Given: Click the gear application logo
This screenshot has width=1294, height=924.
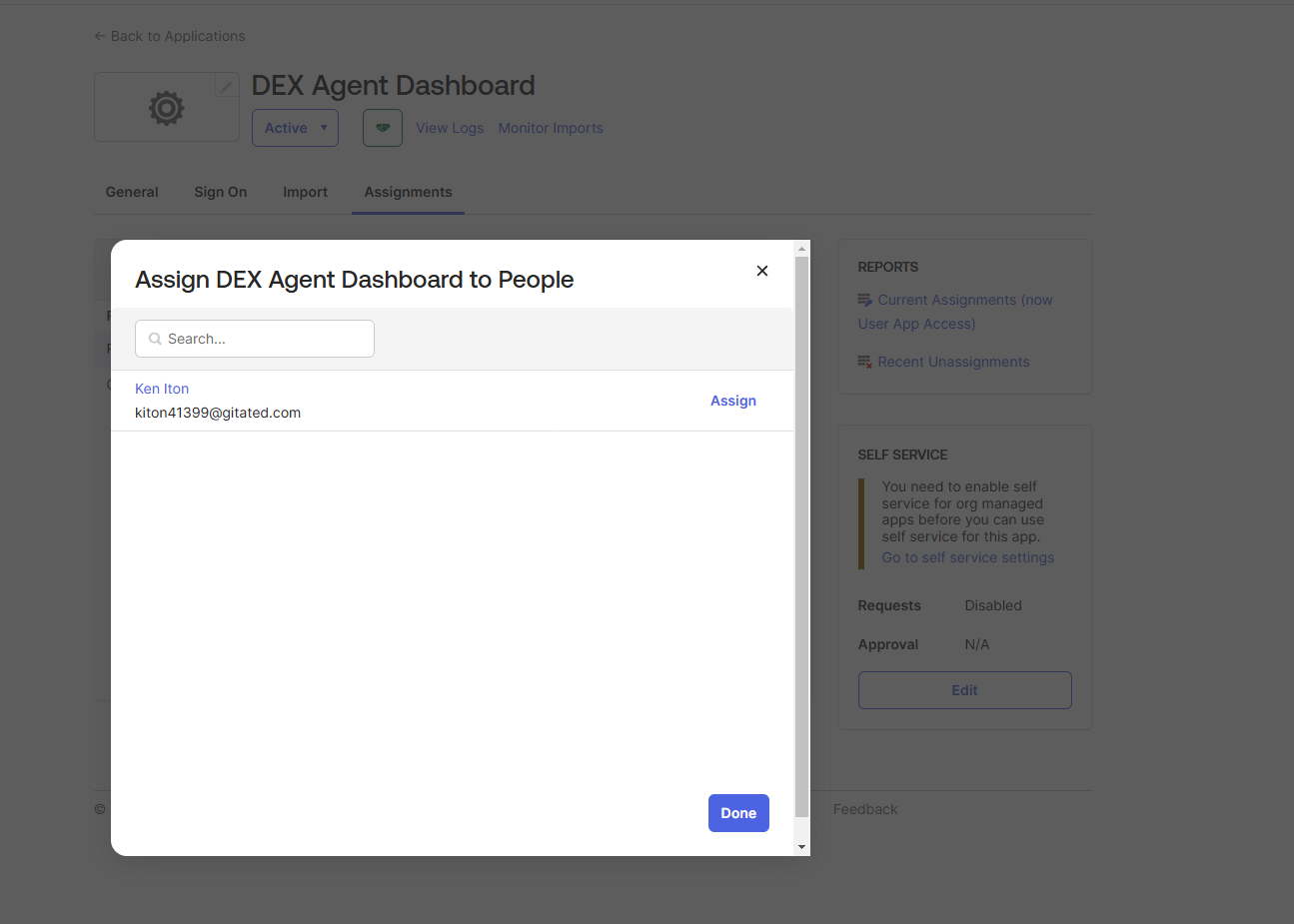Looking at the screenshot, I should [x=166, y=108].
